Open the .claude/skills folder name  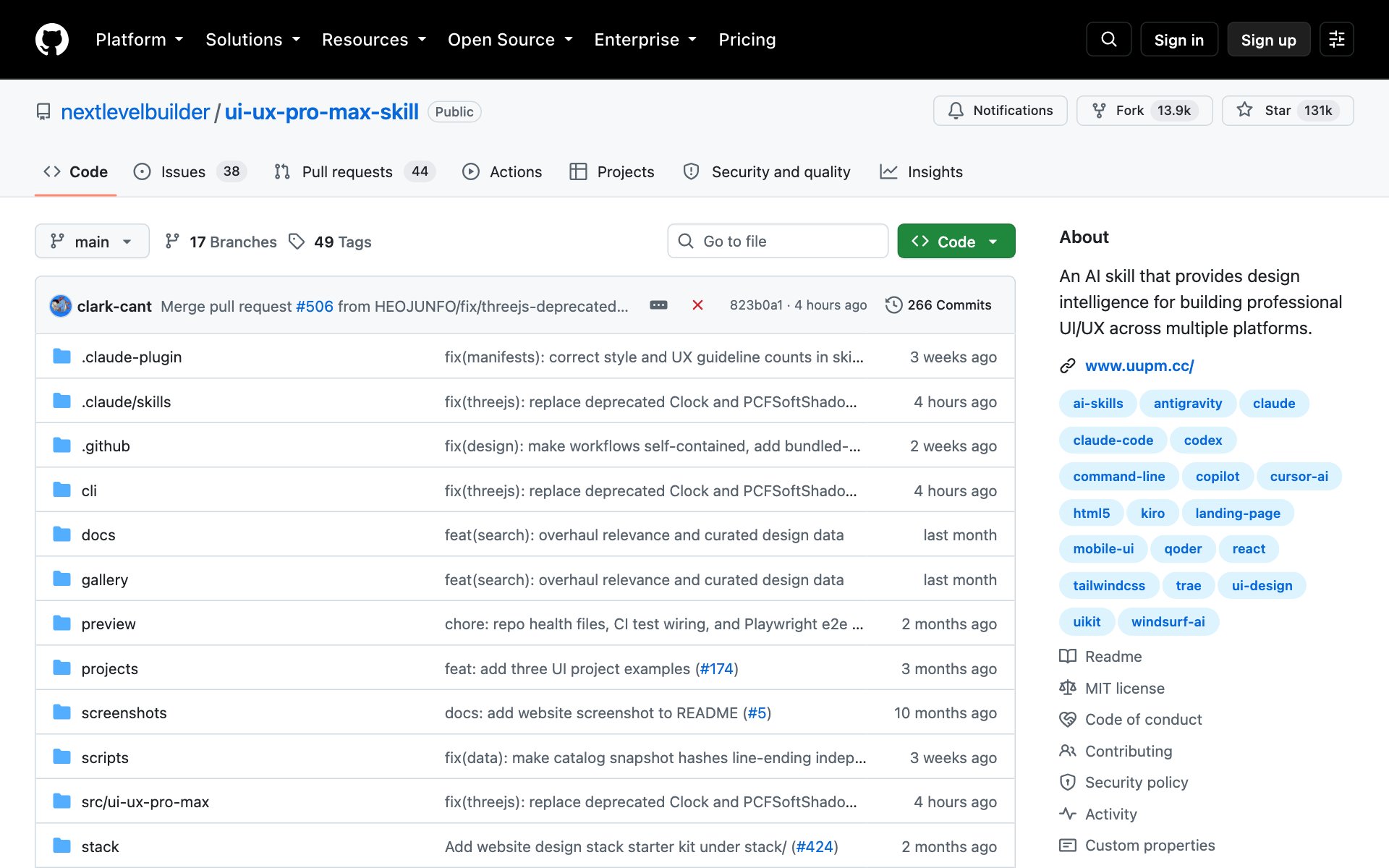[126, 402]
